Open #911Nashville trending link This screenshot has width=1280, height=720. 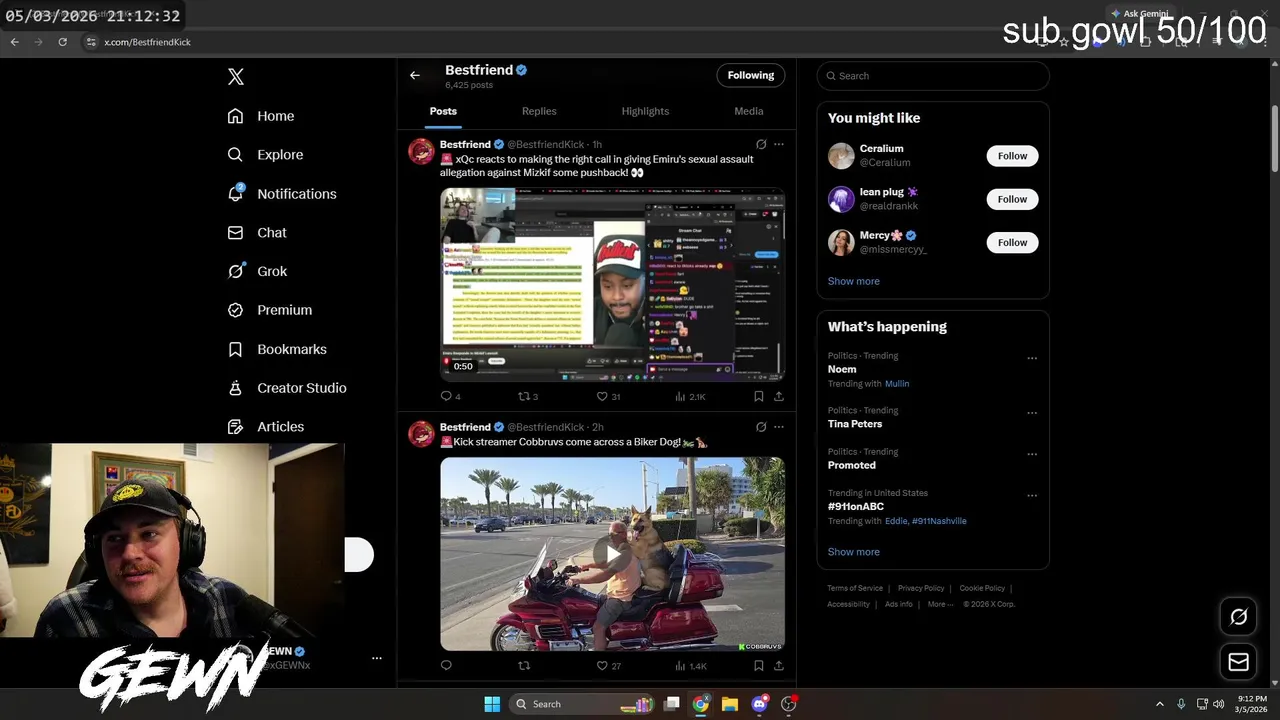pyautogui.click(x=939, y=521)
